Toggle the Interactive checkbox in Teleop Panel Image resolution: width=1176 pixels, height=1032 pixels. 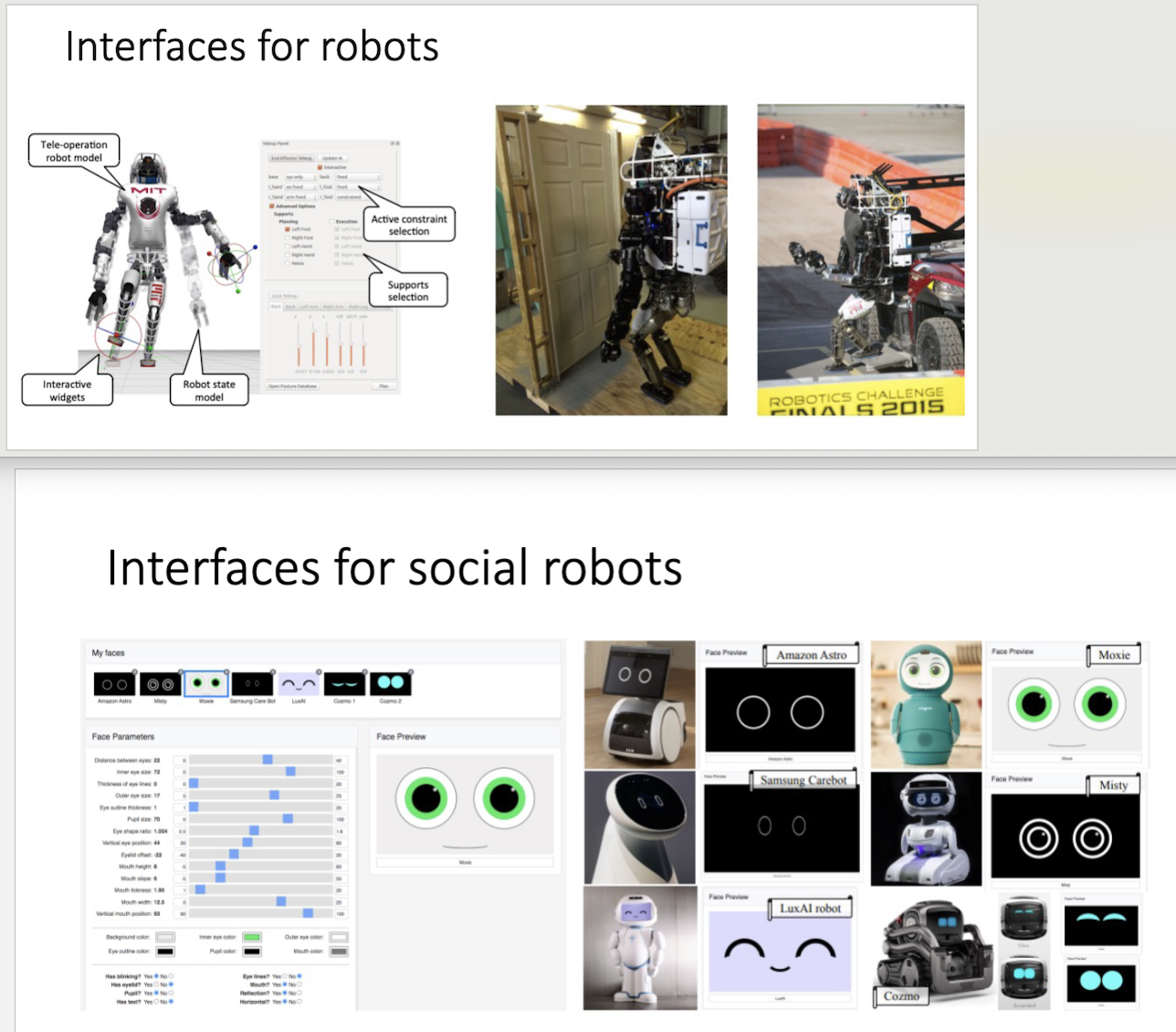coord(320,167)
